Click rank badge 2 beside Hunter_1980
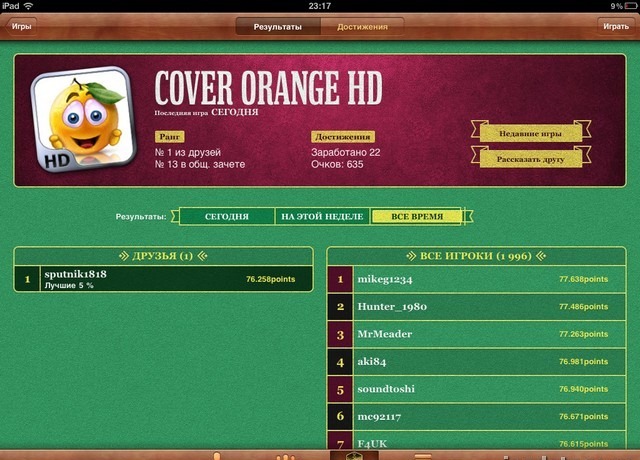The image size is (640, 460). pos(340,307)
